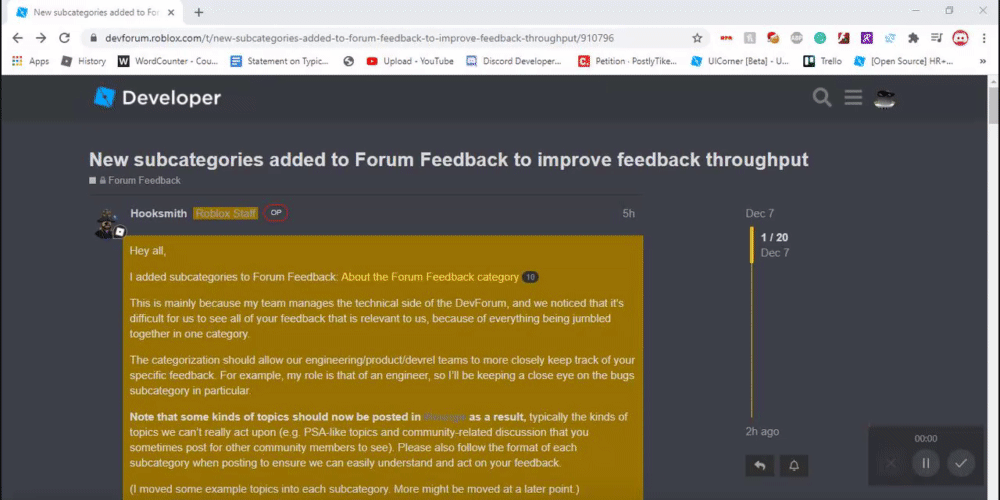The height and width of the screenshot is (500, 1000).
Task: Click the ABP ad blocker extension icon
Action: tap(797, 38)
